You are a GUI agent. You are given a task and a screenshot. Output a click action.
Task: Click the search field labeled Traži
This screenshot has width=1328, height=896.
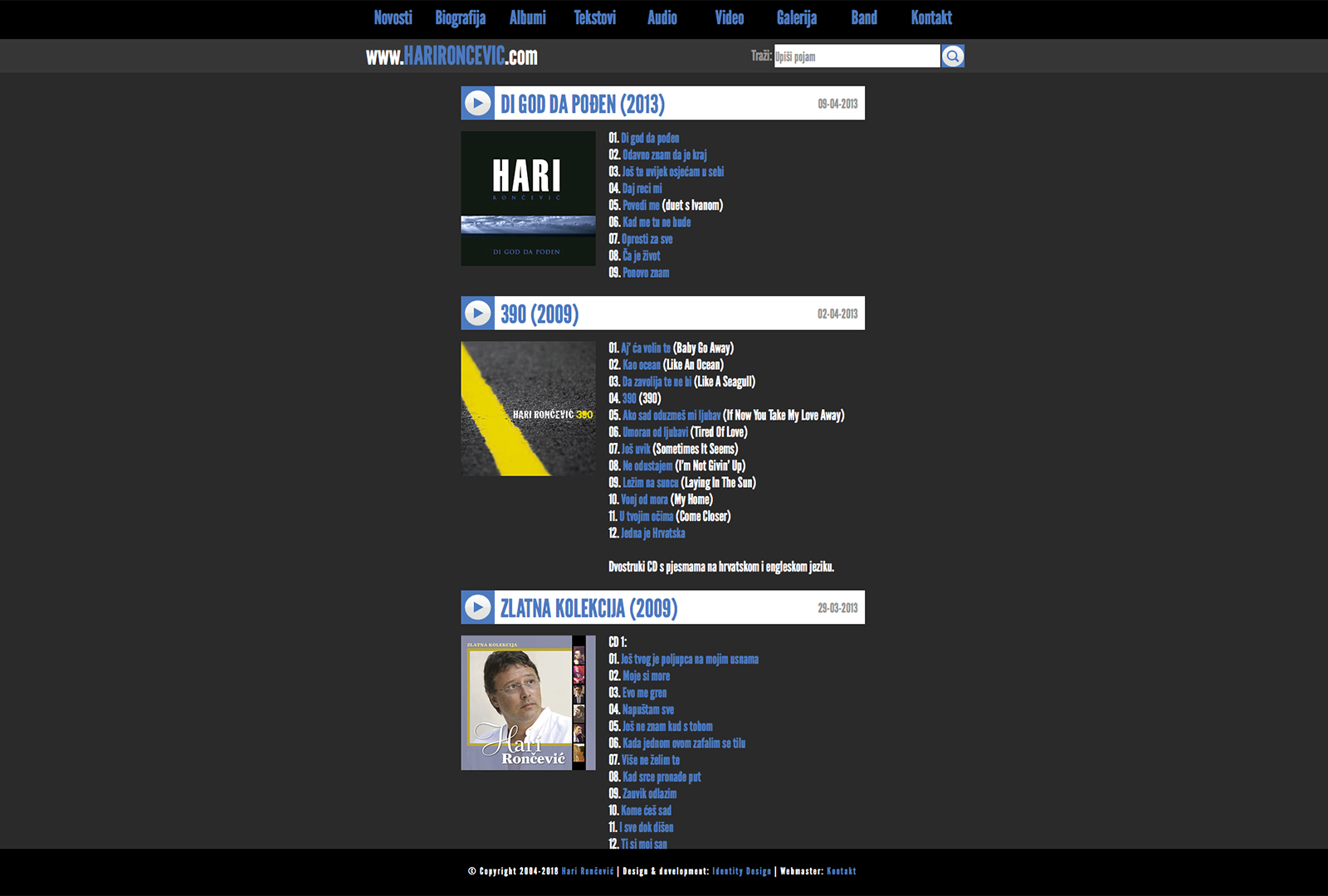[857, 56]
